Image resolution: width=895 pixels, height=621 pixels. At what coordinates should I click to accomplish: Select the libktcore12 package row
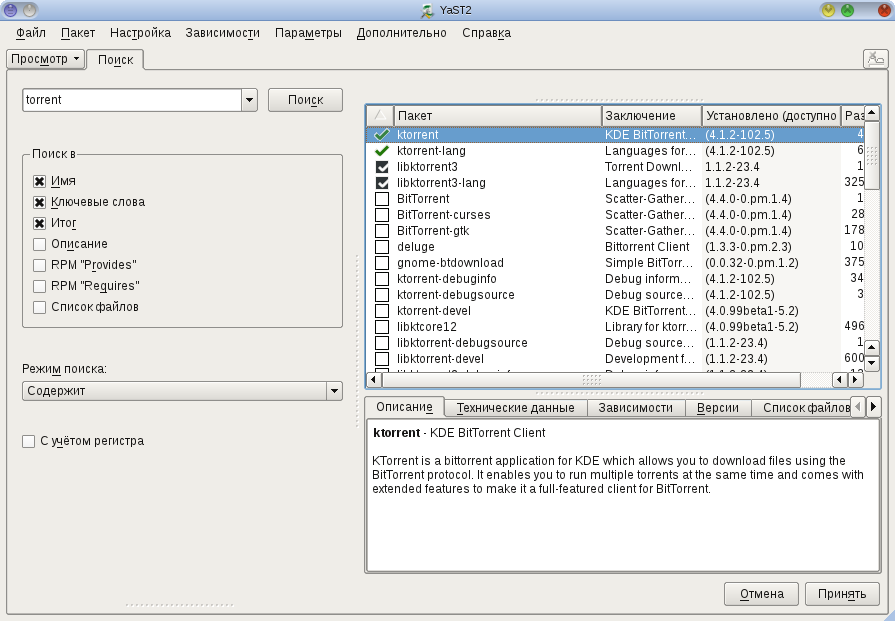[x=615, y=326]
